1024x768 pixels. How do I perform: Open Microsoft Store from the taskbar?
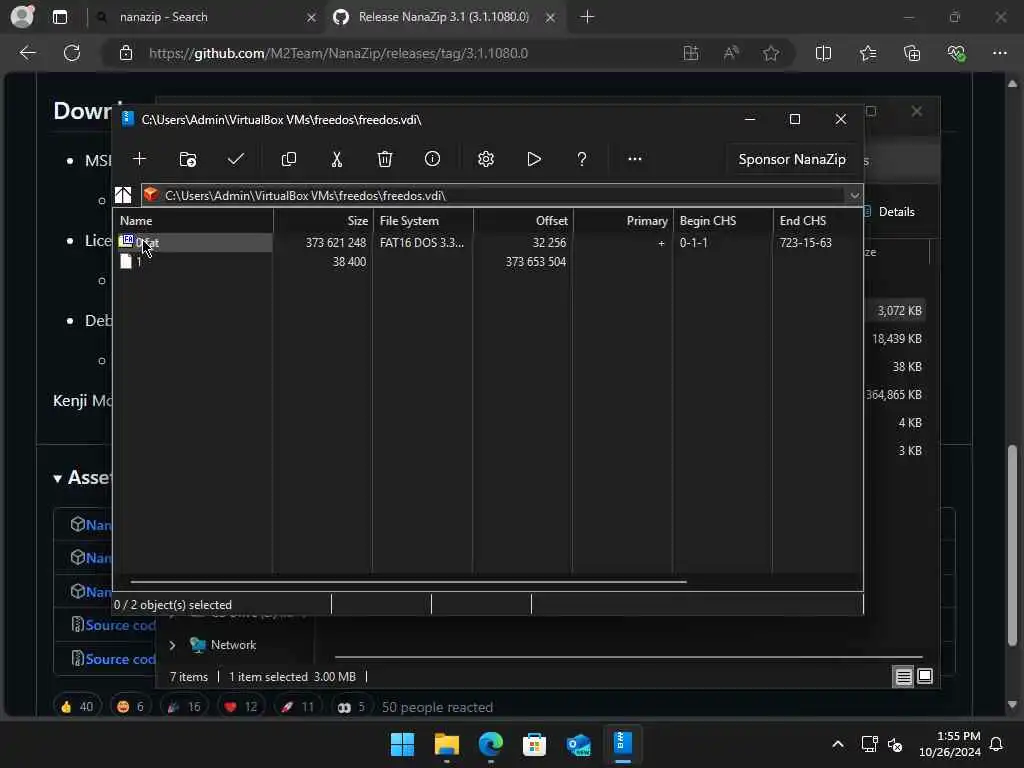(x=534, y=744)
